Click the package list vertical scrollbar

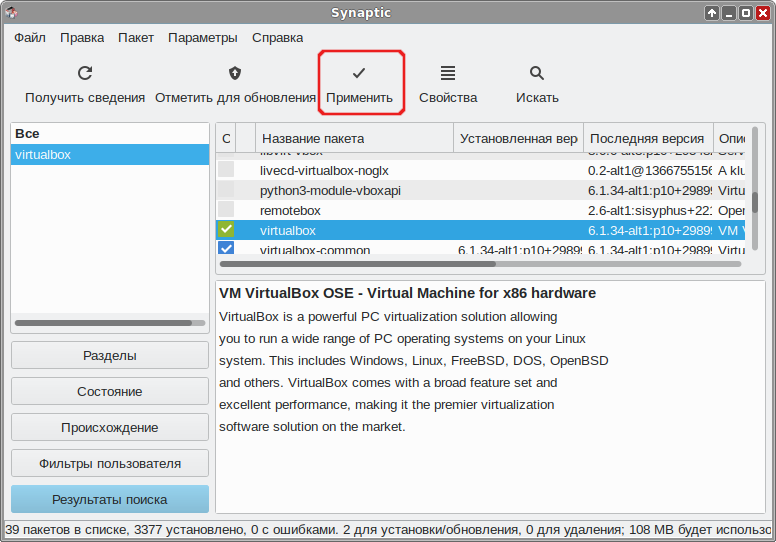[755, 189]
